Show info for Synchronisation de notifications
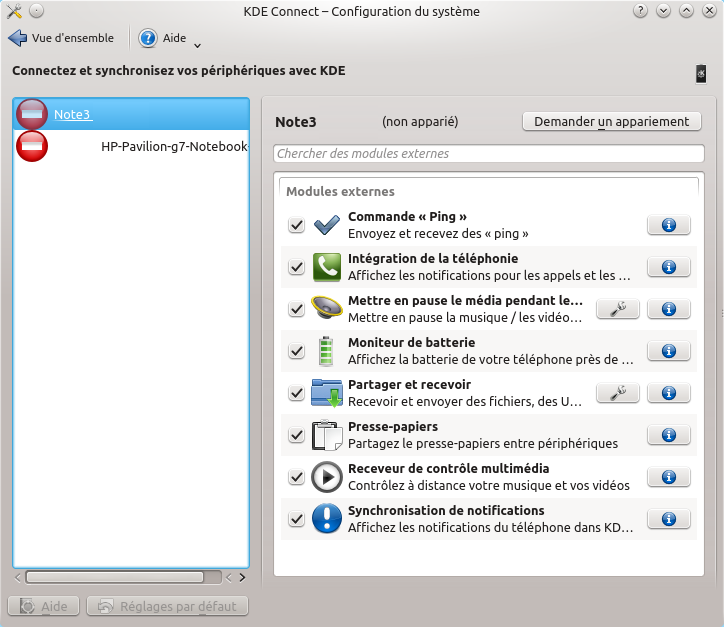Screen dimensions: 724x627 pos(669,519)
